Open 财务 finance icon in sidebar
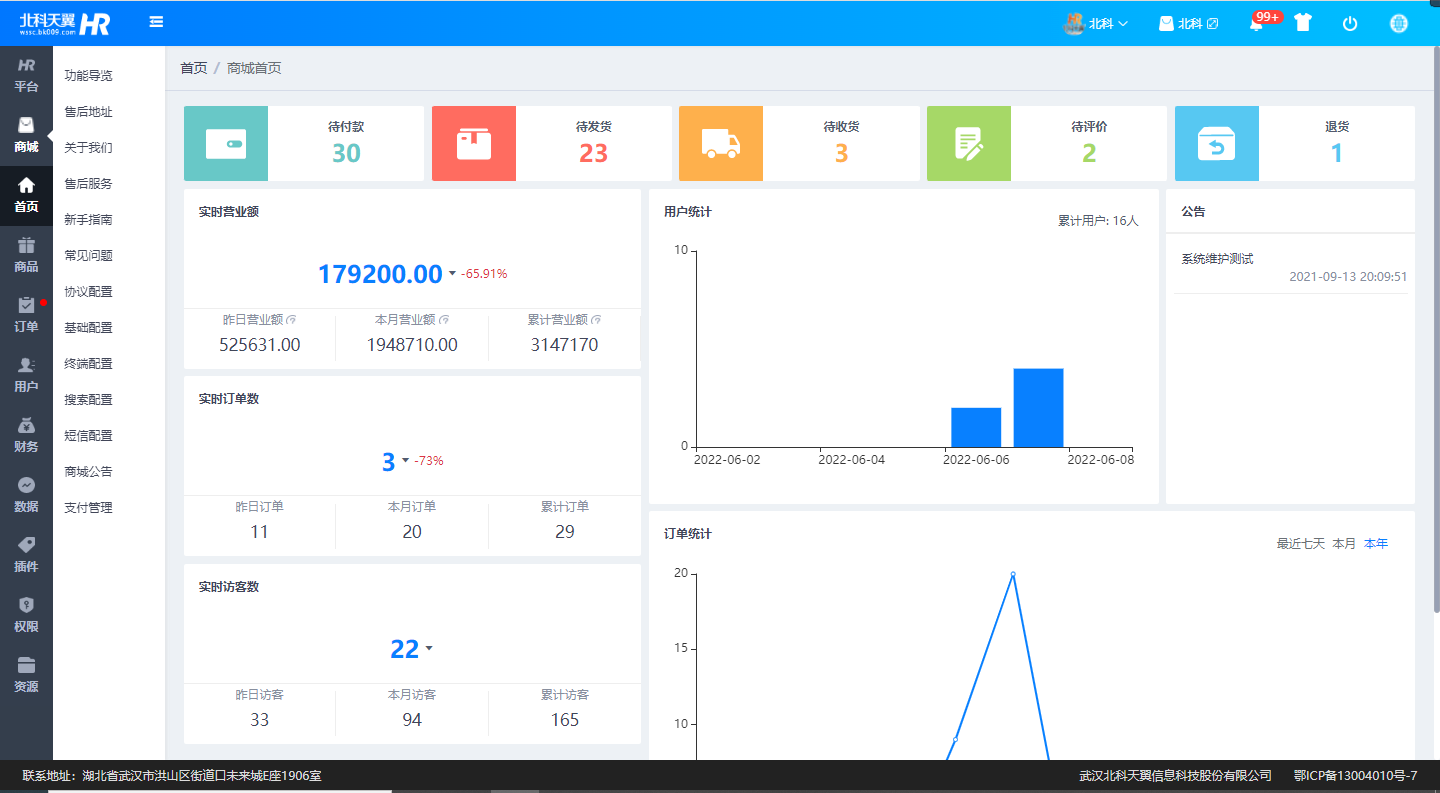This screenshot has height=793, width=1440. tap(26, 436)
